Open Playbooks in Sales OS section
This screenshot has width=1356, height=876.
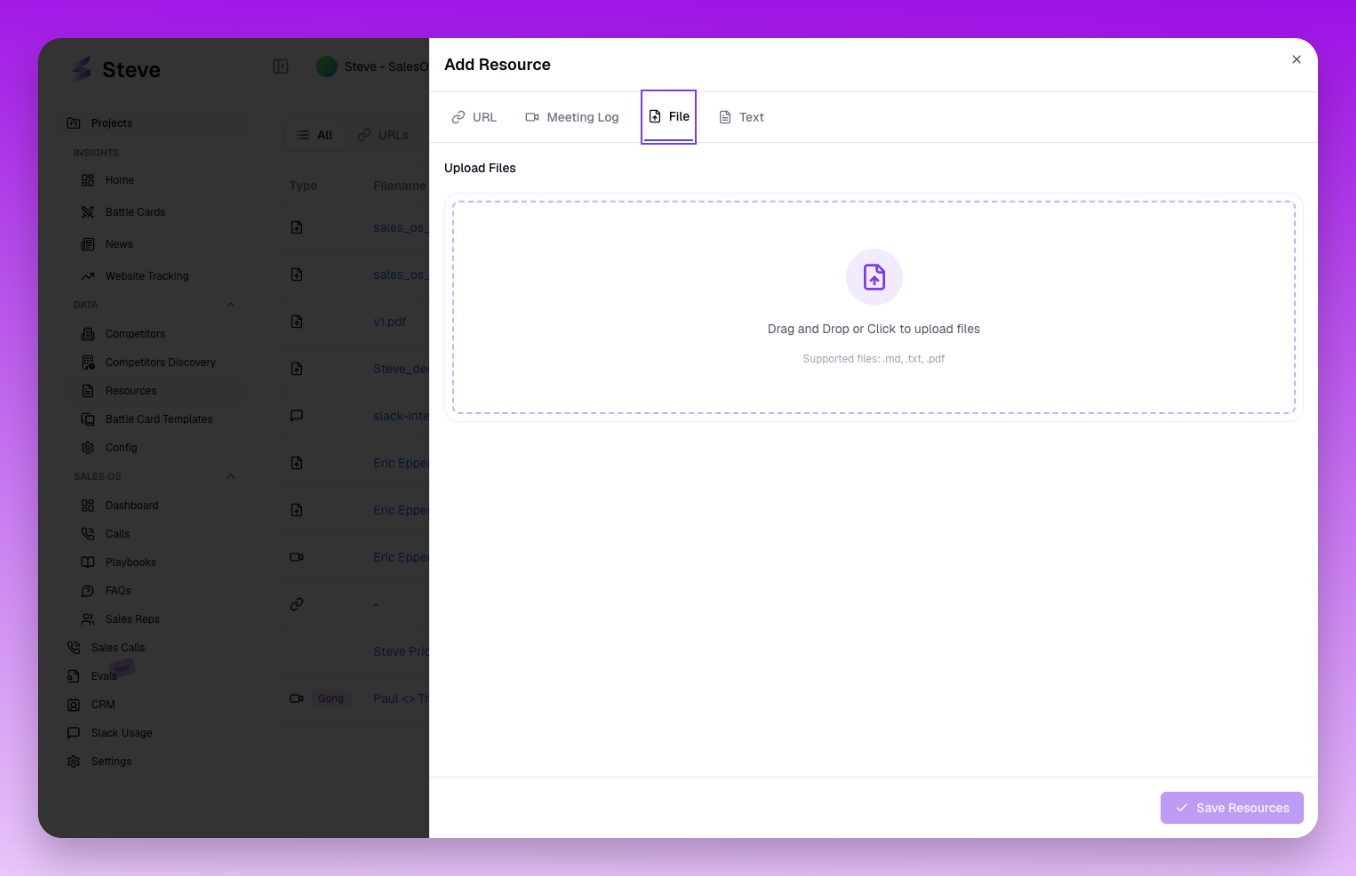pyautogui.click(x=130, y=562)
